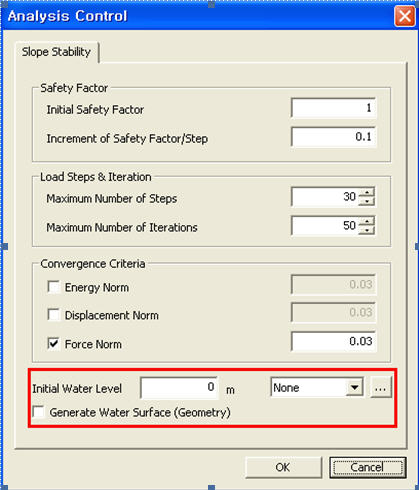
Task: Click the Increment of Safety Factor/Step field
Action: (333, 137)
